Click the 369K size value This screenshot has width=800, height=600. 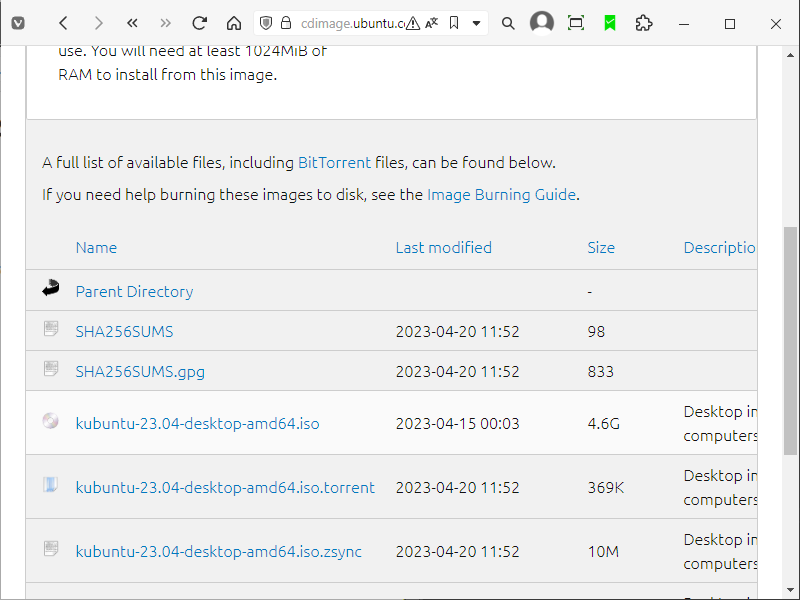(606, 488)
